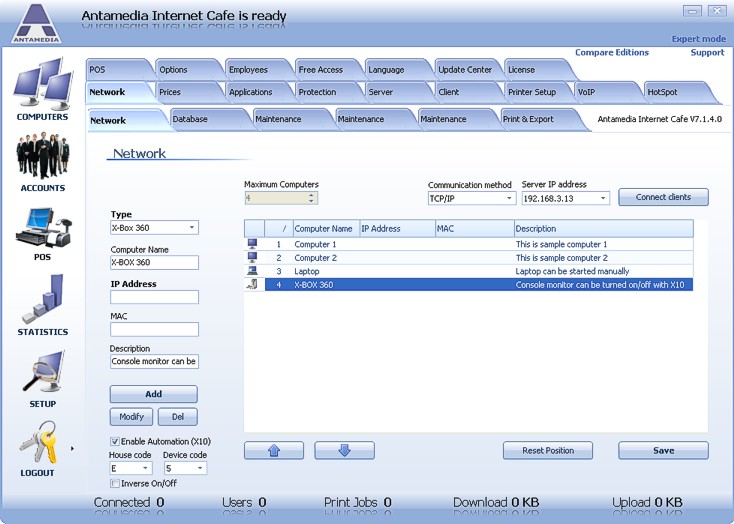Open the POS cash register icon
This screenshot has height=524, width=734.
pyautogui.click(x=43, y=228)
